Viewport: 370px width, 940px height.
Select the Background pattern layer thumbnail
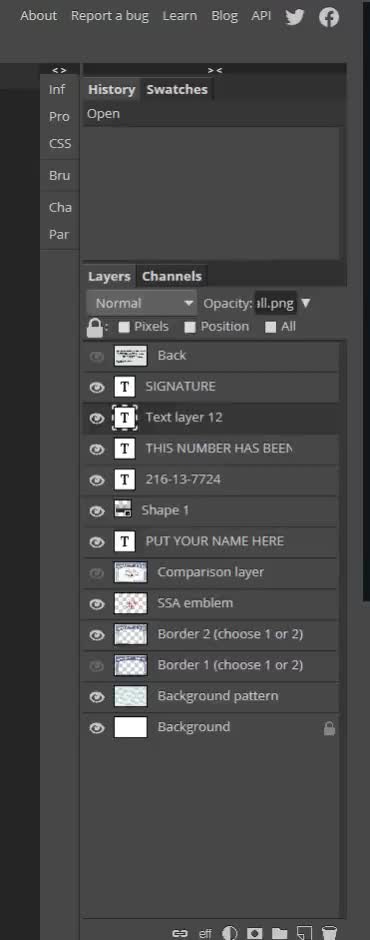pyautogui.click(x=130, y=697)
